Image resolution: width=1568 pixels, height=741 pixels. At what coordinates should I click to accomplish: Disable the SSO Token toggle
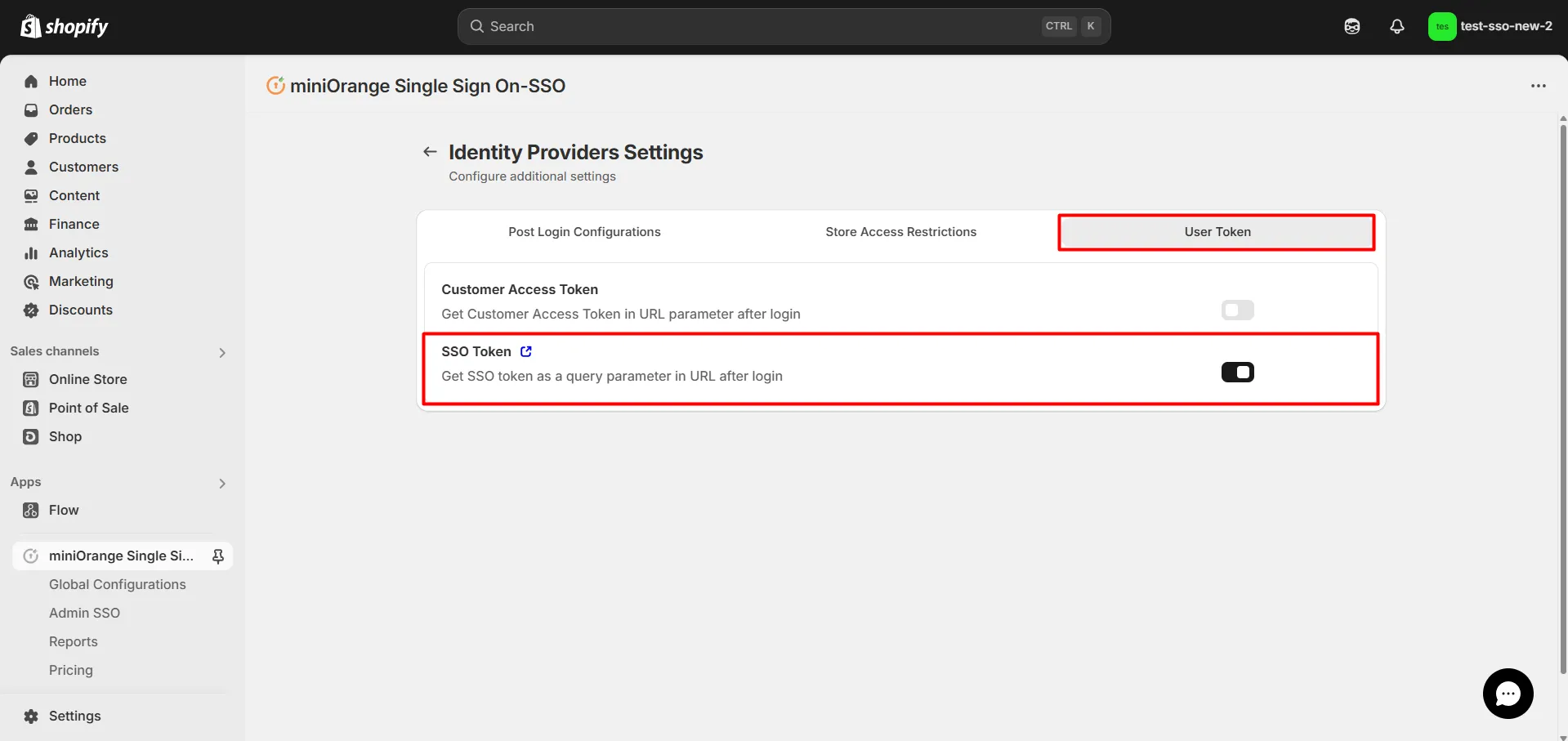click(1237, 372)
